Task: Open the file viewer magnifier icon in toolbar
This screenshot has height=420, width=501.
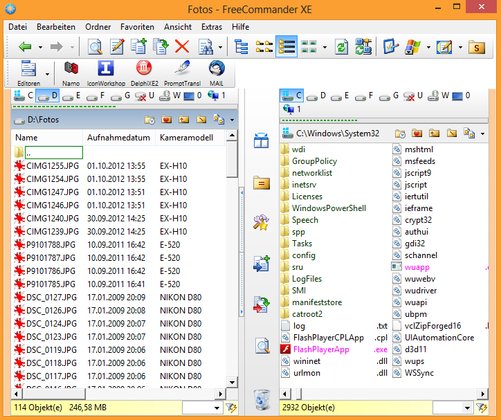Action: [95, 47]
